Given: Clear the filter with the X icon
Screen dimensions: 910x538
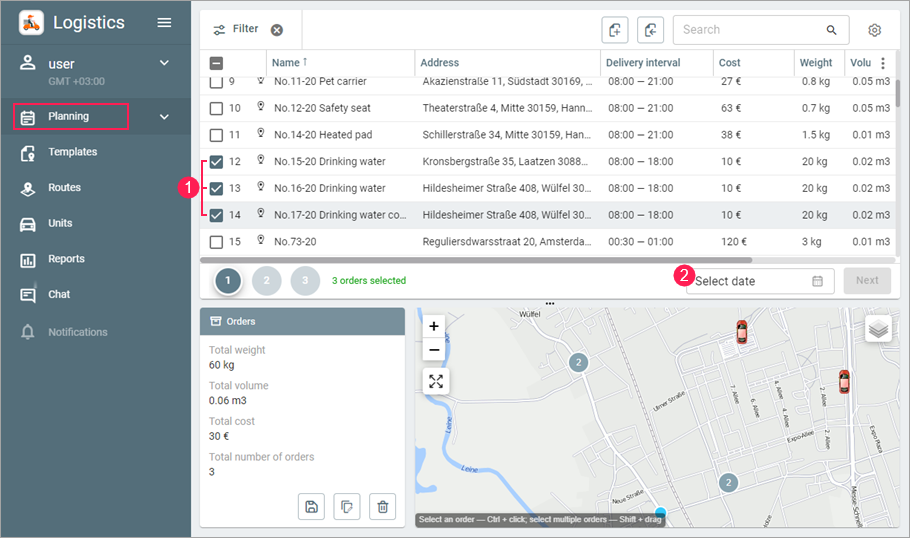Looking at the screenshot, I should (x=277, y=30).
